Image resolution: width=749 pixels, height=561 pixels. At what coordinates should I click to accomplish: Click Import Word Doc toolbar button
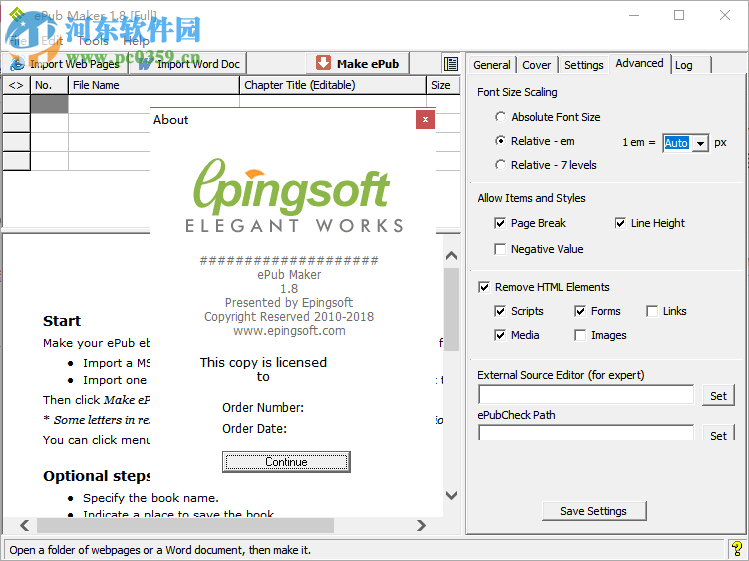pyautogui.click(x=188, y=64)
